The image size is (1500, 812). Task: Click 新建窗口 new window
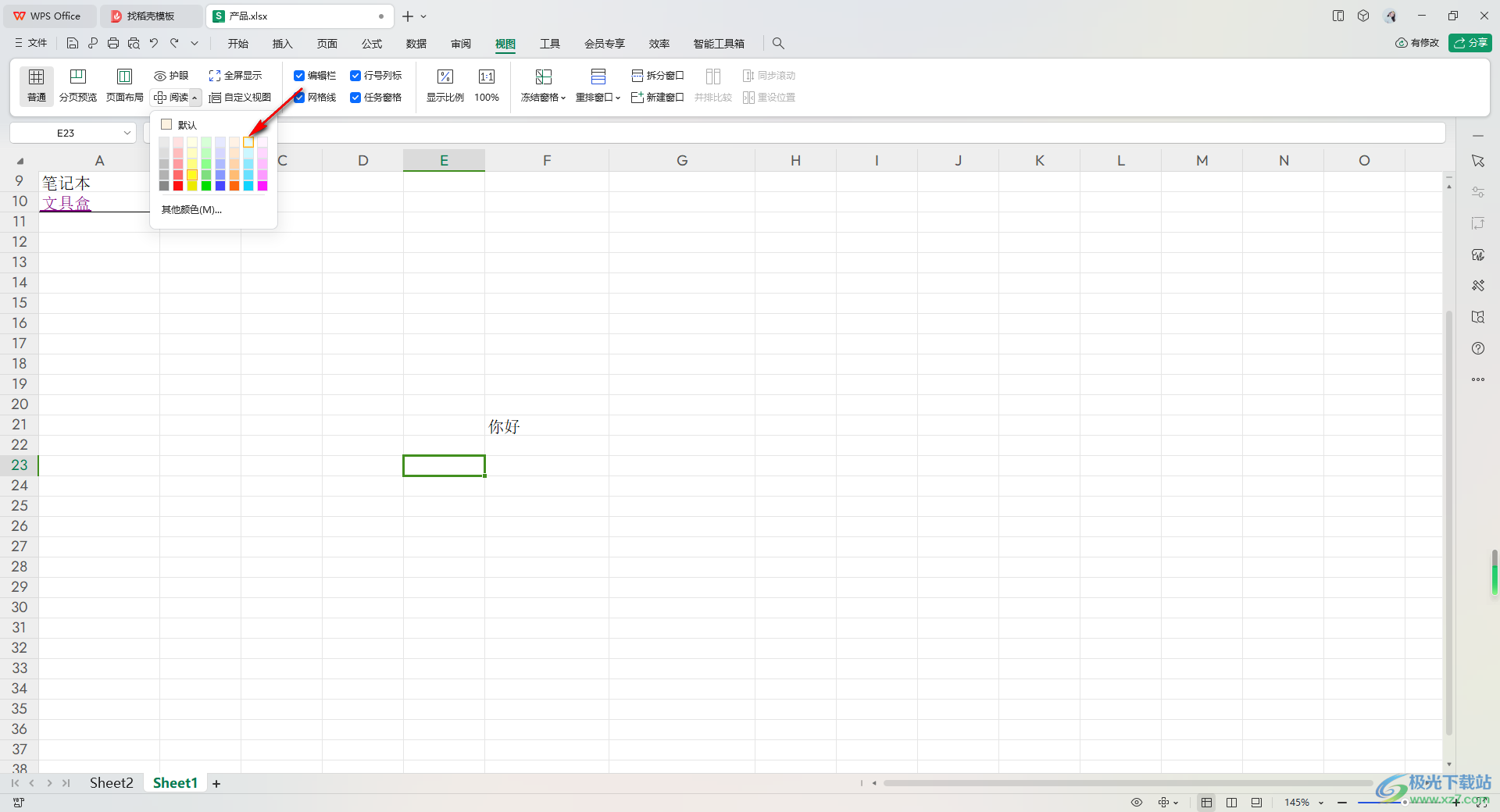[x=658, y=98]
